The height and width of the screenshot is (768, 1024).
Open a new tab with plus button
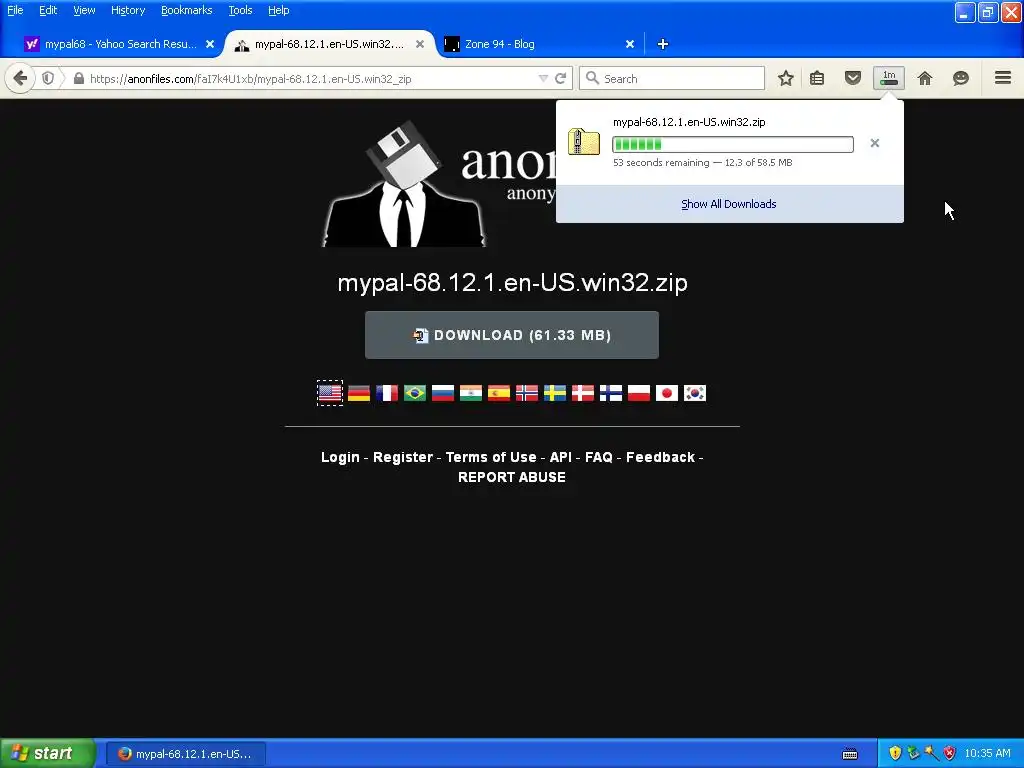pos(663,44)
